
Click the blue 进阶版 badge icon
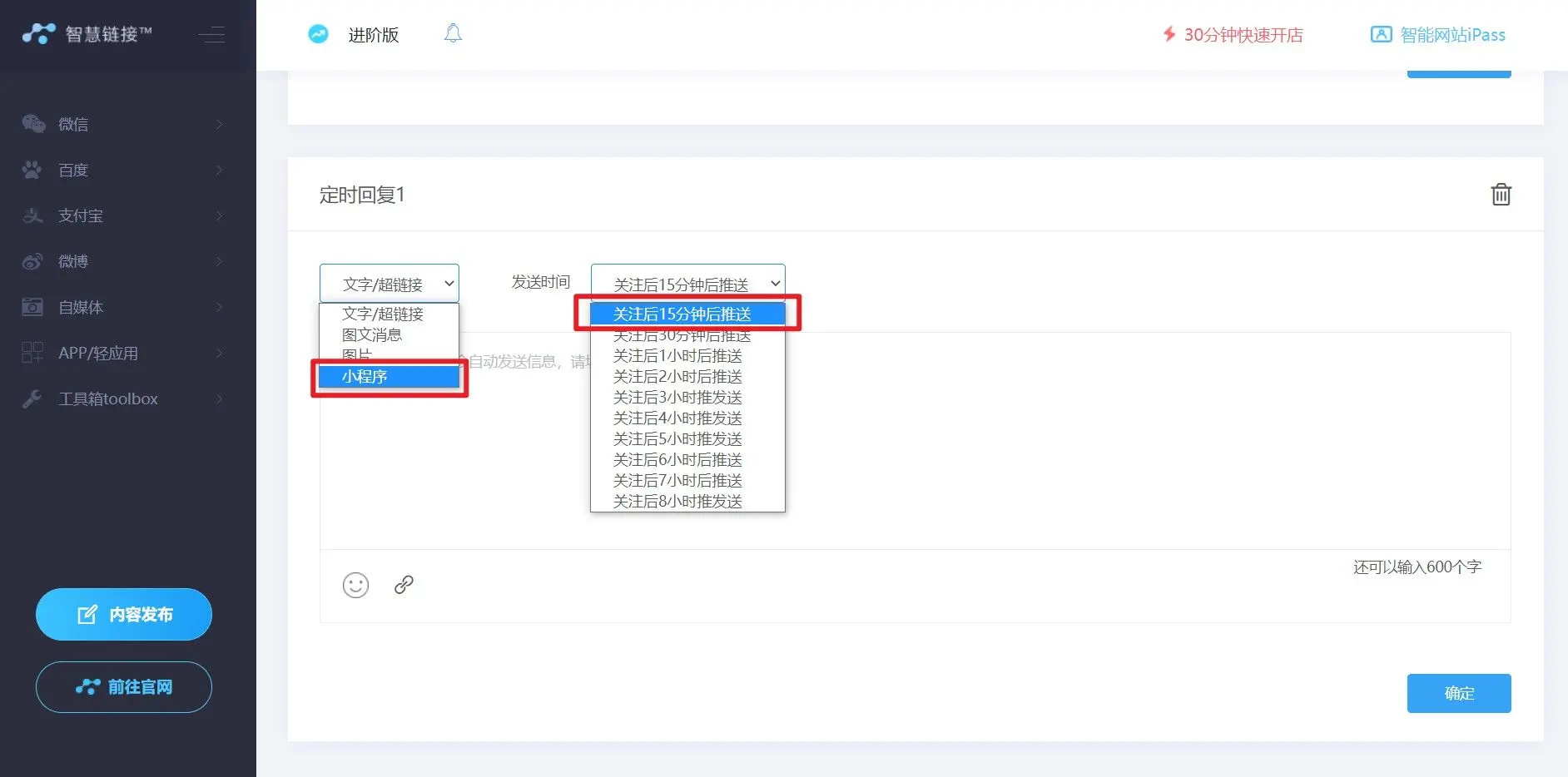(x=318, y=34)
